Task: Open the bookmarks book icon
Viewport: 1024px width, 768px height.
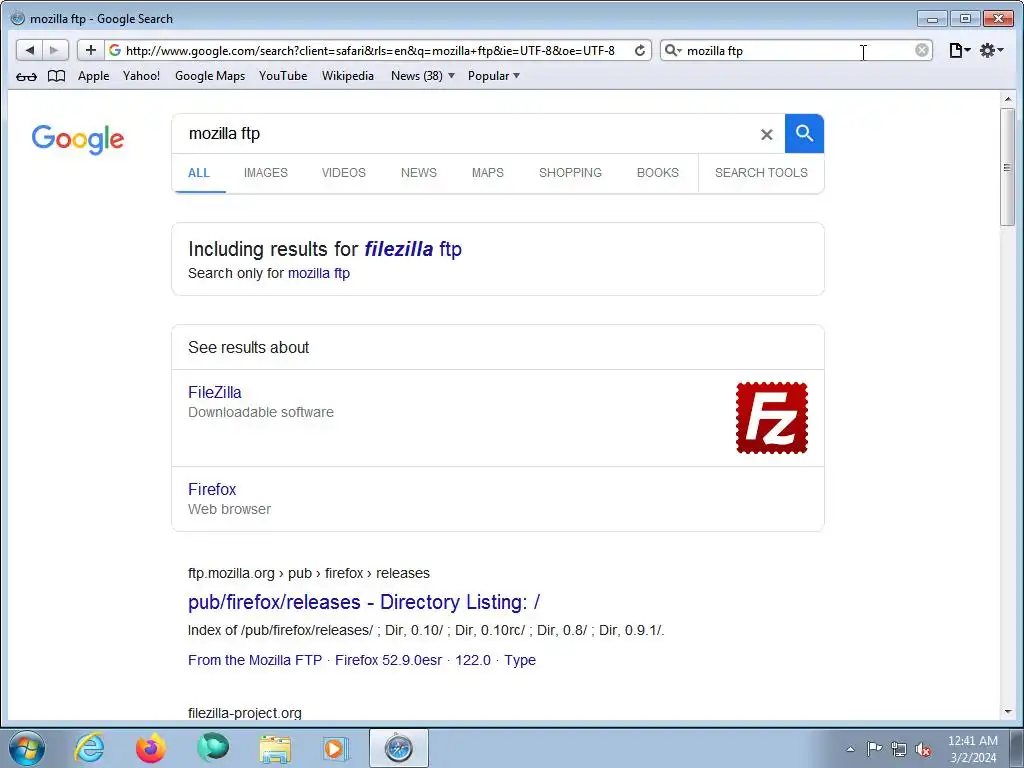Action: pos(57,76)
